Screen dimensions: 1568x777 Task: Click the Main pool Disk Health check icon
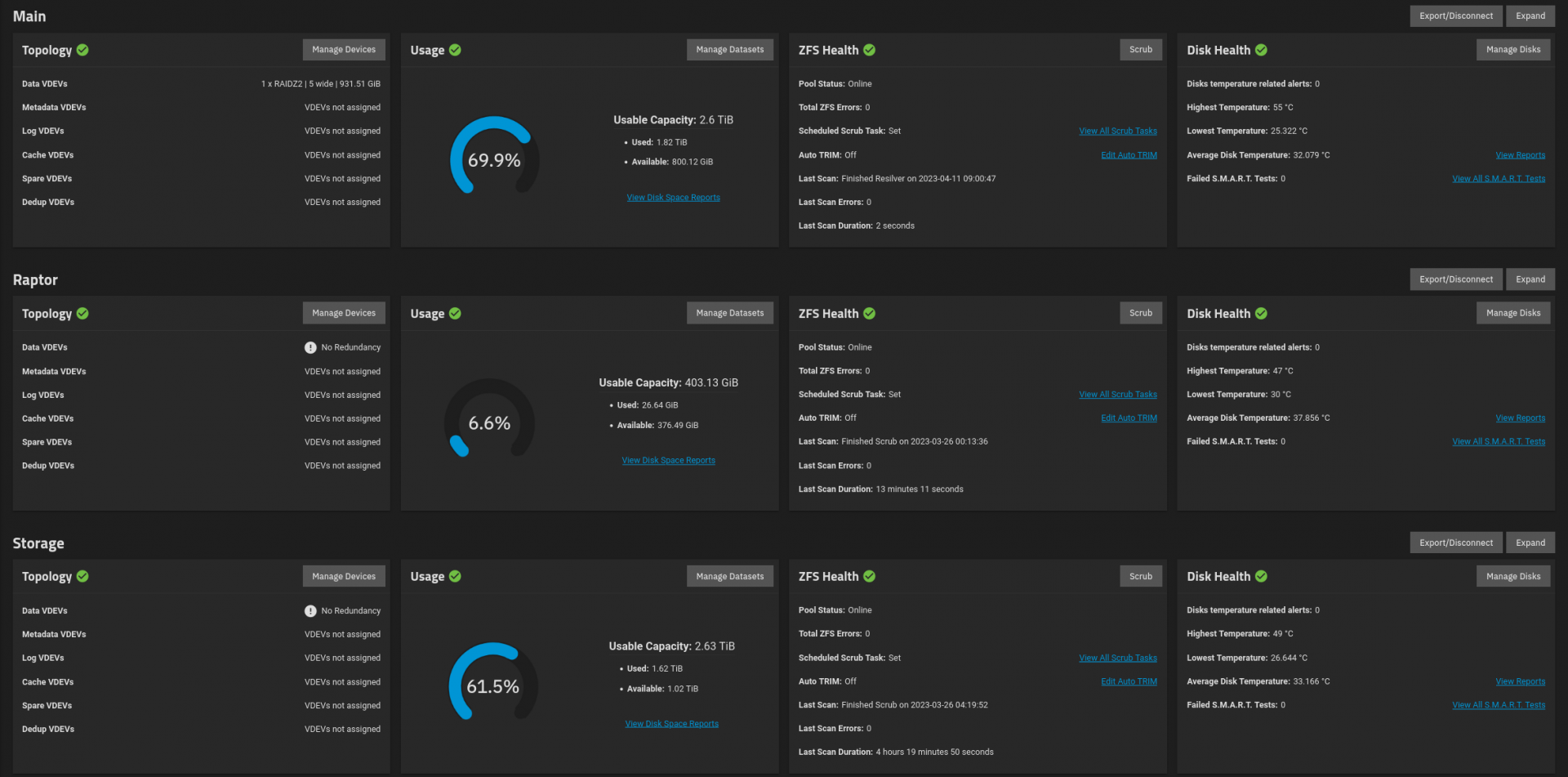click(x=1261, y=50)
